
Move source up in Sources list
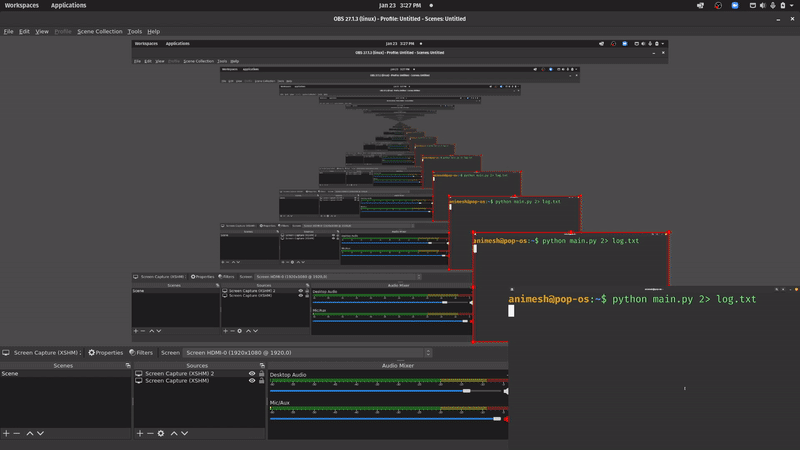point(174,433)
